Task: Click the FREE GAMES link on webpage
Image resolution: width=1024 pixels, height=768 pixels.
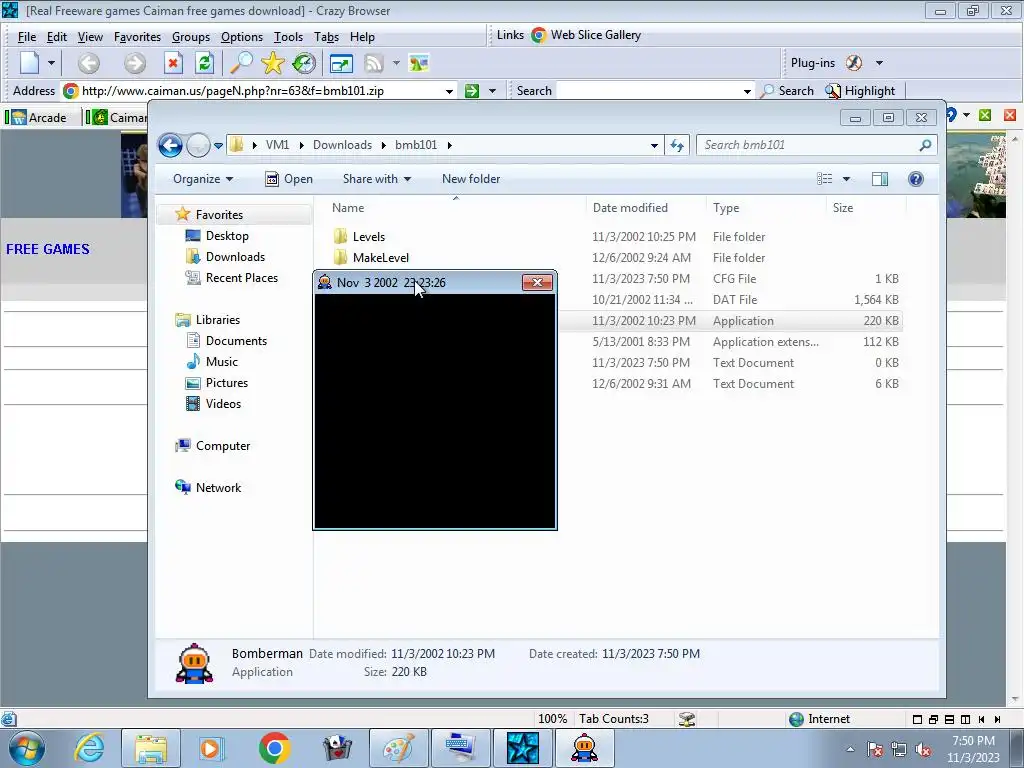Action: click(48, 249)
